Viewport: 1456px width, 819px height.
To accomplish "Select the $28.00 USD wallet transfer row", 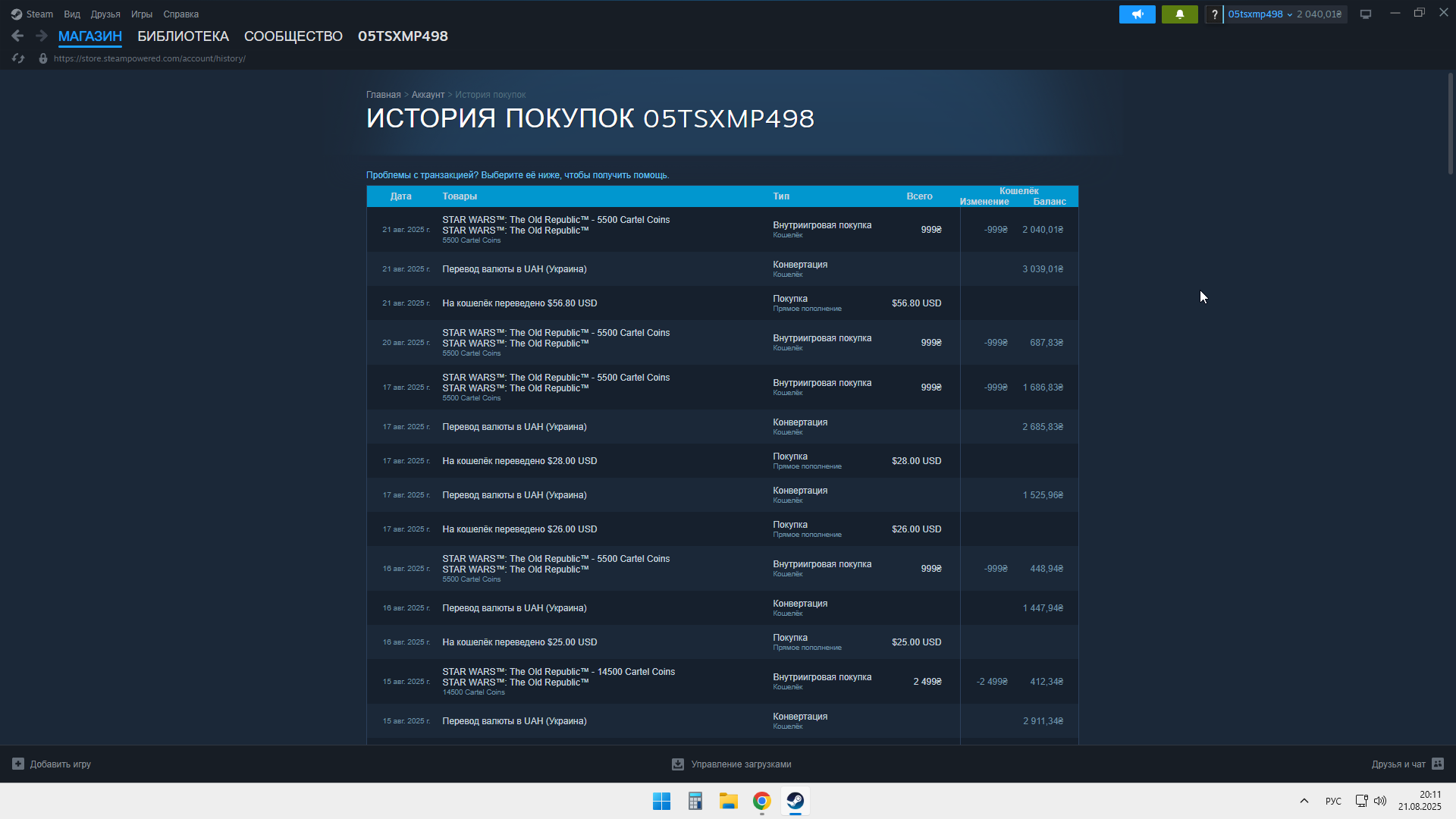I will [722, 461].
